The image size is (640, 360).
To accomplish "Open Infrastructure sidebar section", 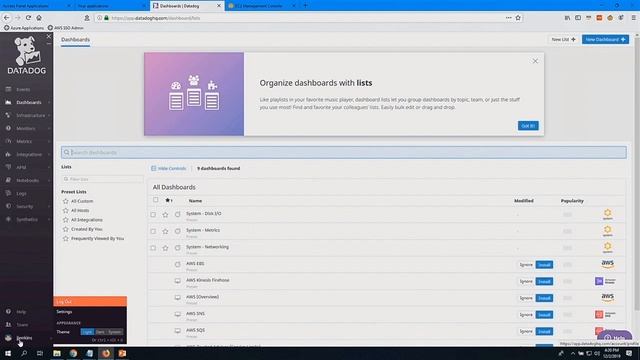I will 30,116.
